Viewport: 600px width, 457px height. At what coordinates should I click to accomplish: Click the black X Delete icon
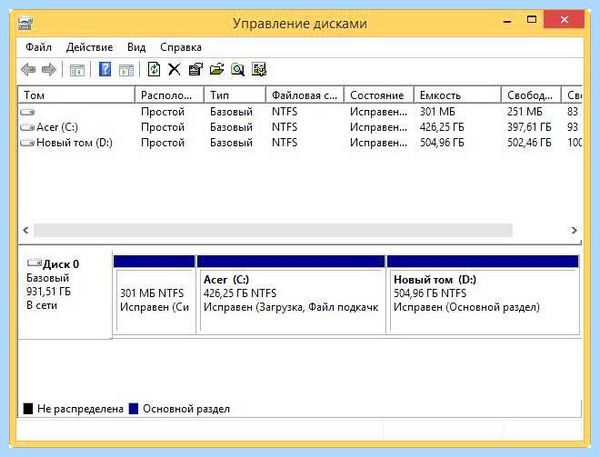click(174, 70)
